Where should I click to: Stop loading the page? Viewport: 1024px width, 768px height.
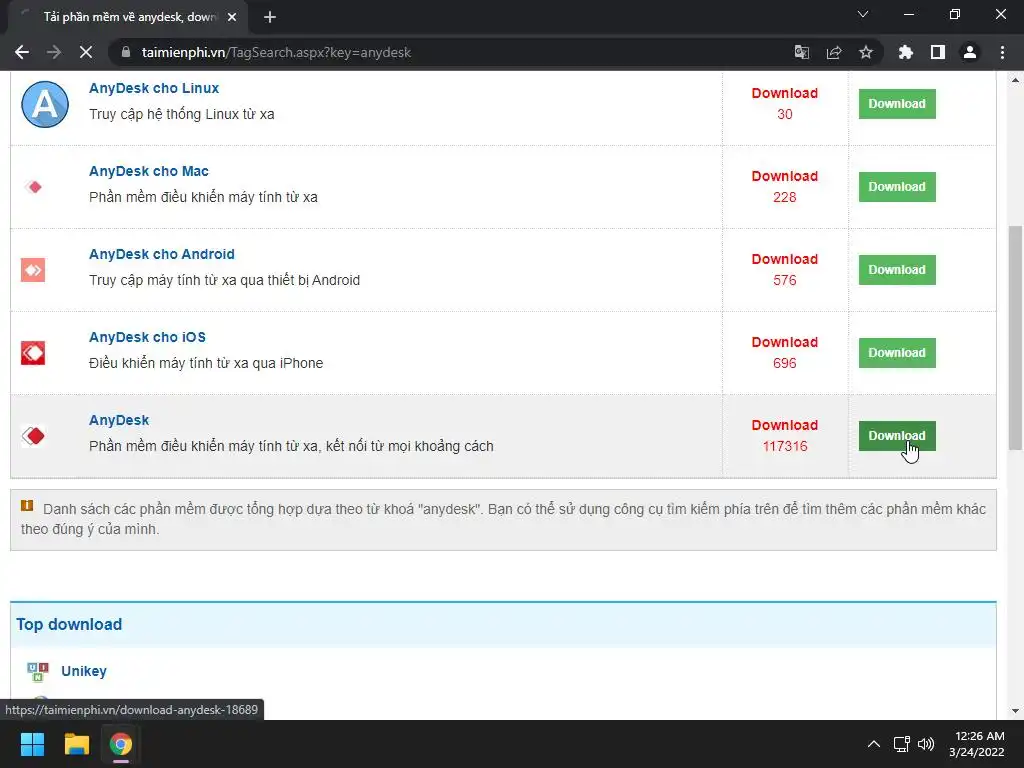(86, 52)
